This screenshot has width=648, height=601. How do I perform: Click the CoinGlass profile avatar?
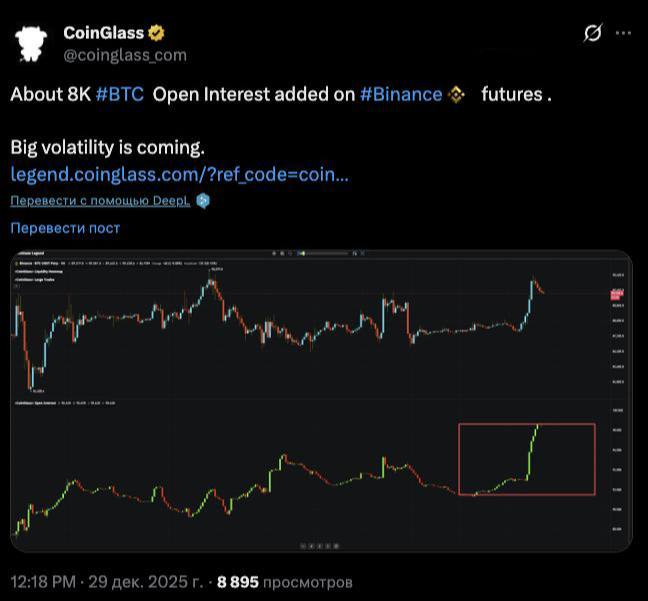(x=32, y=44)
